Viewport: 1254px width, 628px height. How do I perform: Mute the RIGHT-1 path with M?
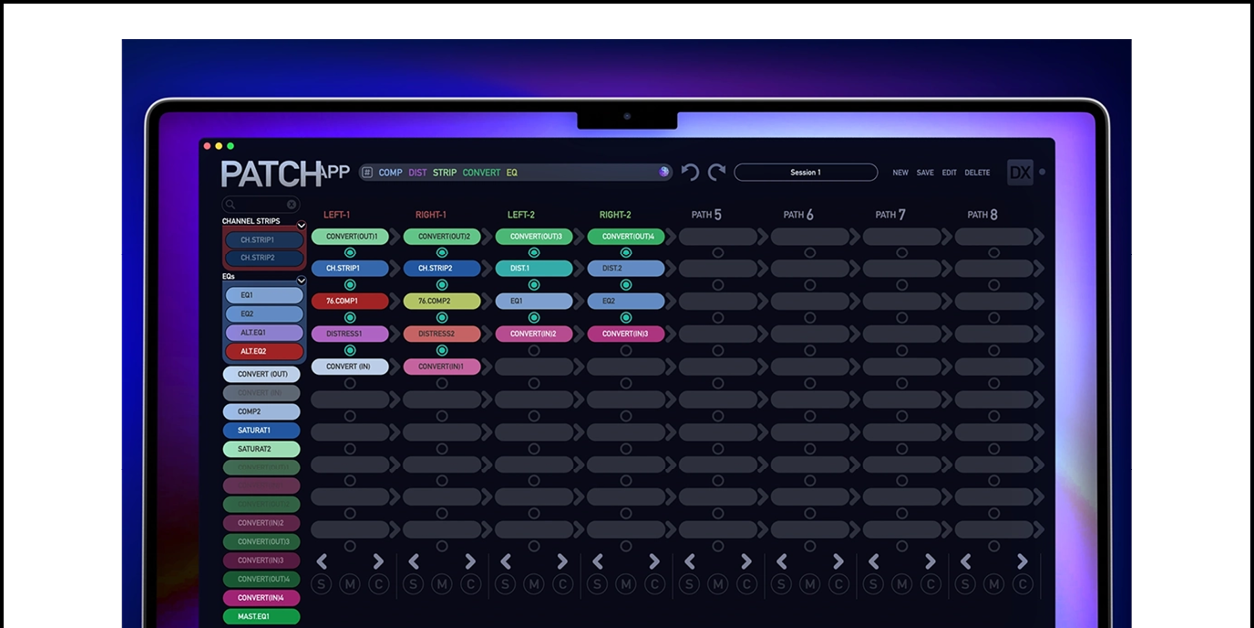(x=441, y=584)
